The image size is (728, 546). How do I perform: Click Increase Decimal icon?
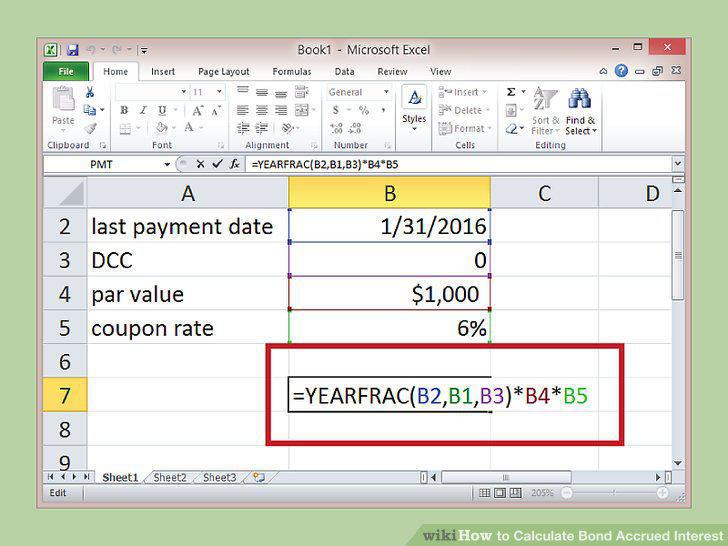click(x=336, y=128)
